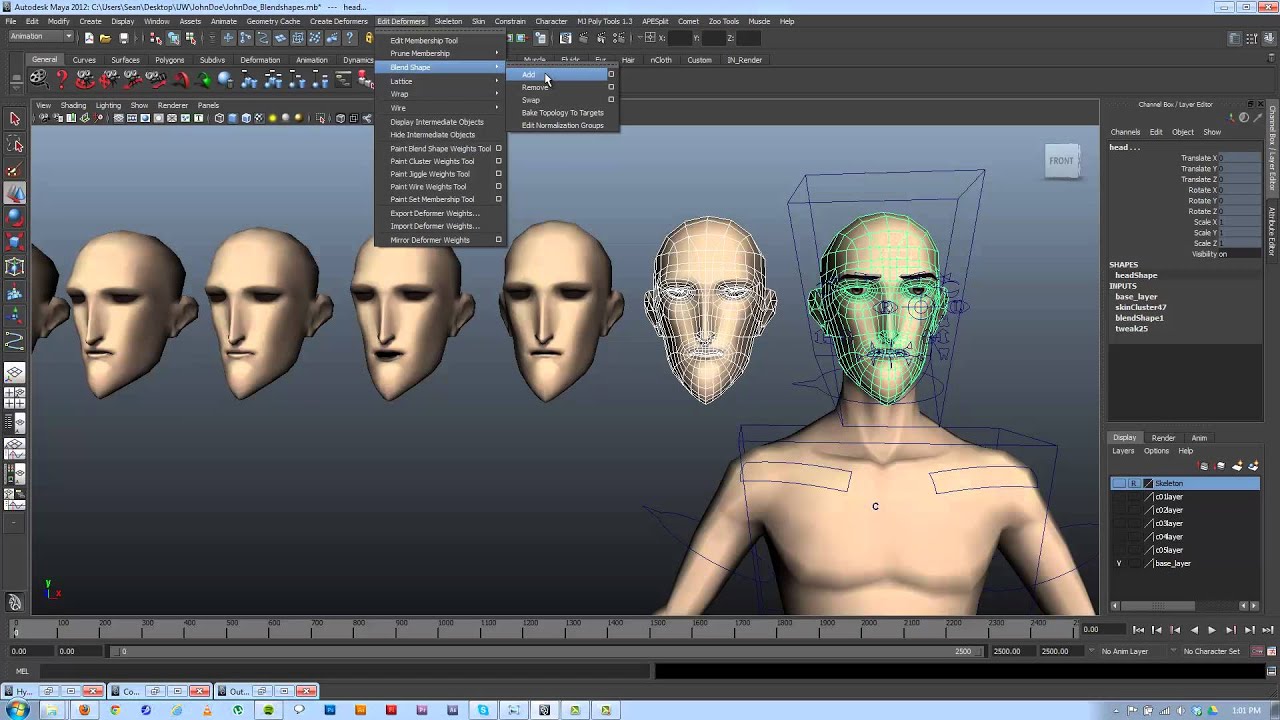The image size is (1280, 720).
Task: Click the save scene icon
Action: (124, 38)
